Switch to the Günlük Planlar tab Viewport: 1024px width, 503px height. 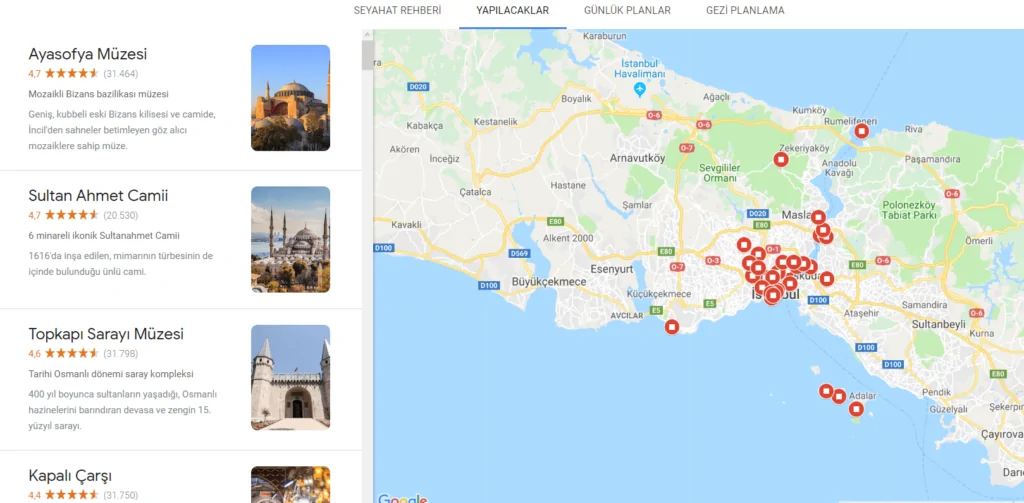[x=627, y=11]
